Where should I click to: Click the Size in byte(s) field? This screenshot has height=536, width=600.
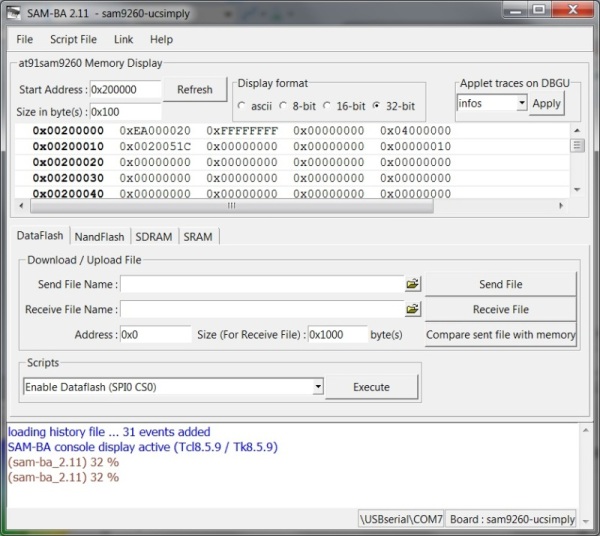pos(125,112)
